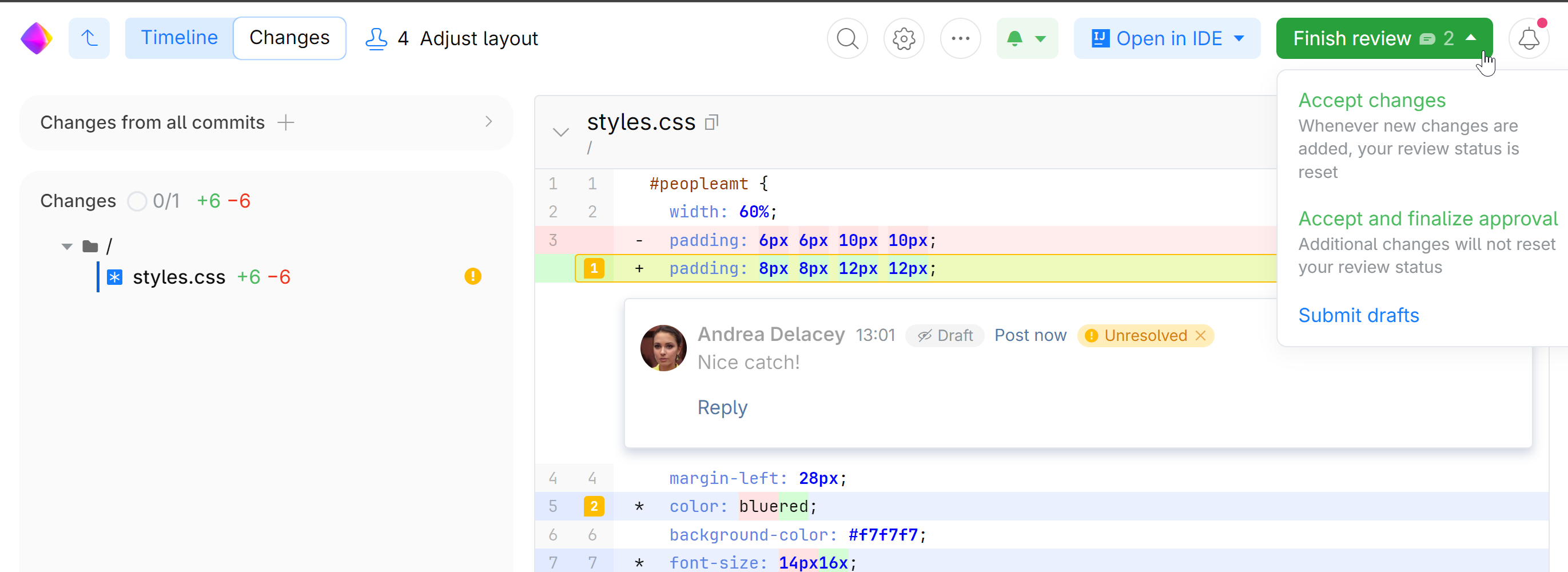1568x572 pixels.
Task: Click the search magnifier icon
Action: pos(847,38)
